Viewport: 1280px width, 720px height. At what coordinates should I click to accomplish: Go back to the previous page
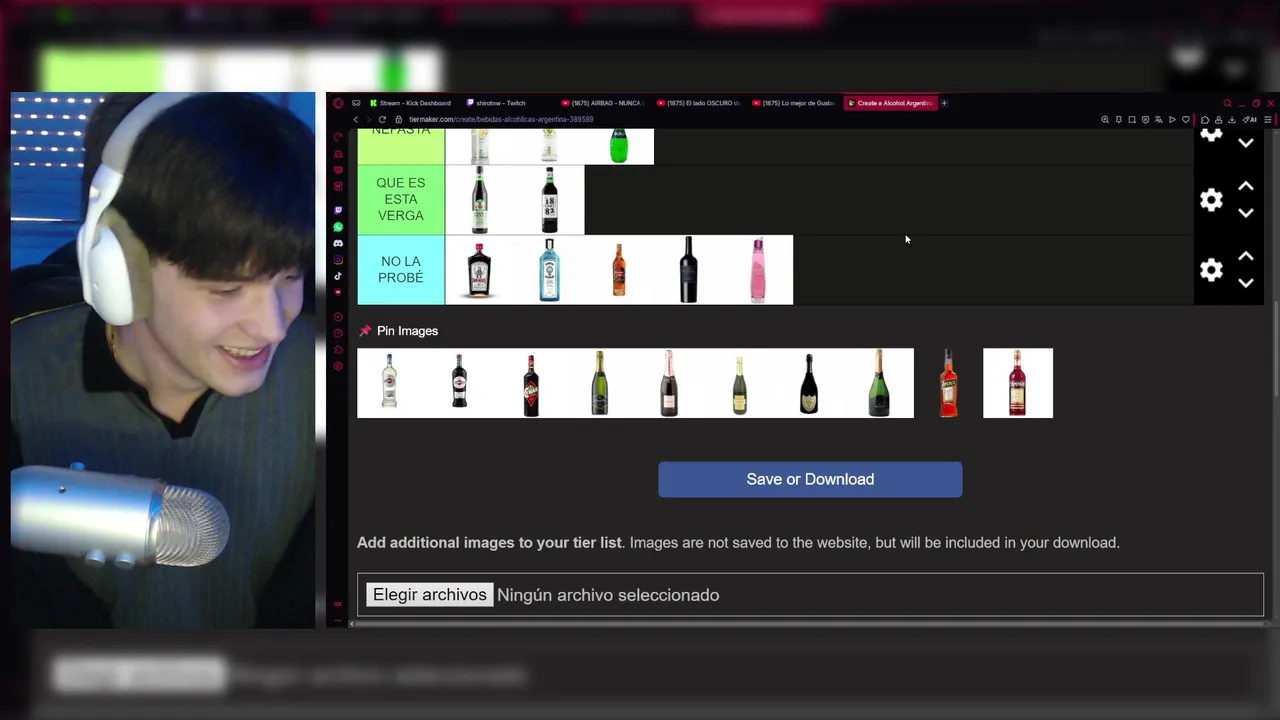pos(355,119)
